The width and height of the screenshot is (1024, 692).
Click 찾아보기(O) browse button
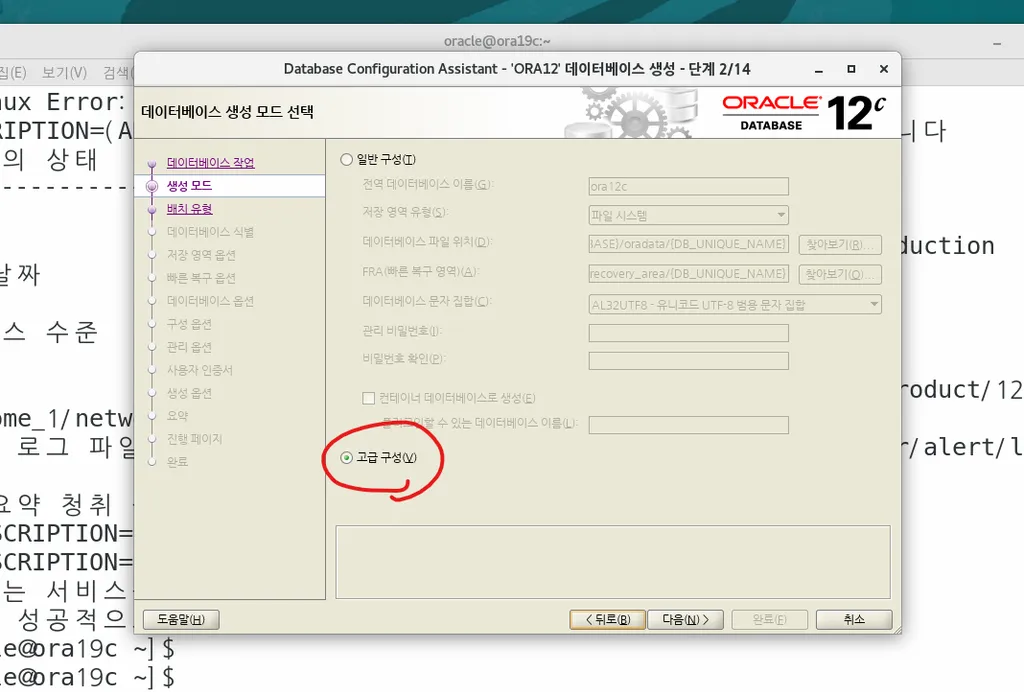[840, 274]
